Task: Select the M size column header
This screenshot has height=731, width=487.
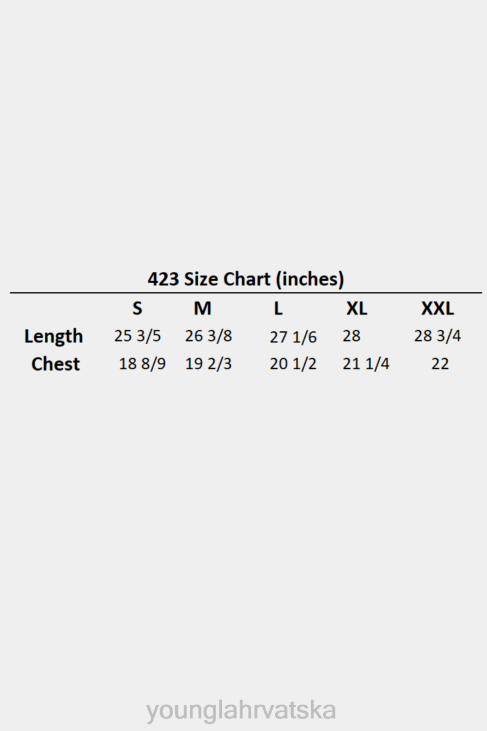Action: click(202, 308)
